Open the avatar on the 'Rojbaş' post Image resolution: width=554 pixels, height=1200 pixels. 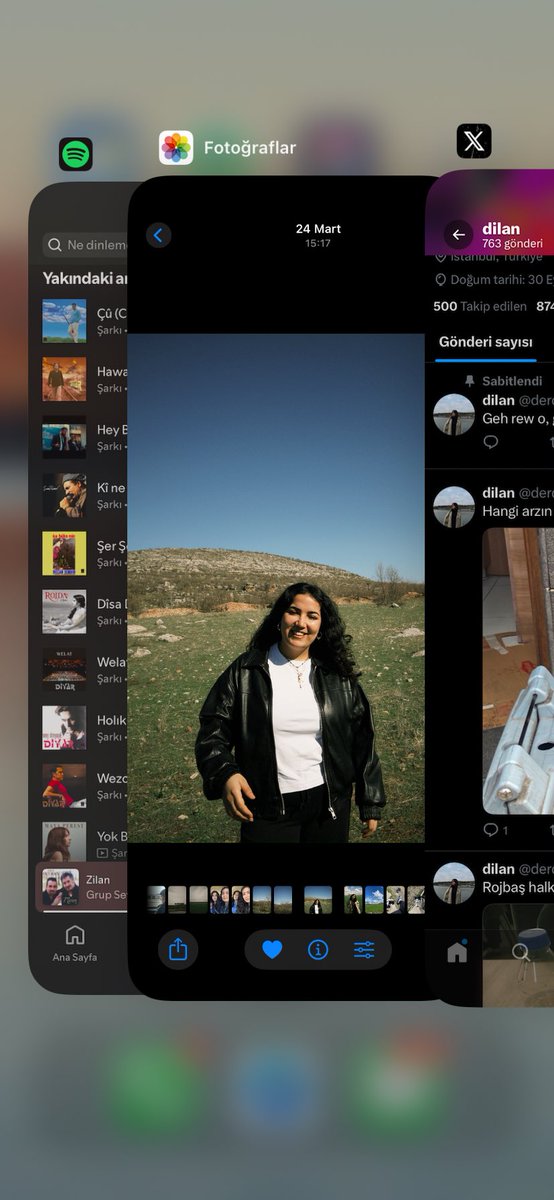coord(454,883)
